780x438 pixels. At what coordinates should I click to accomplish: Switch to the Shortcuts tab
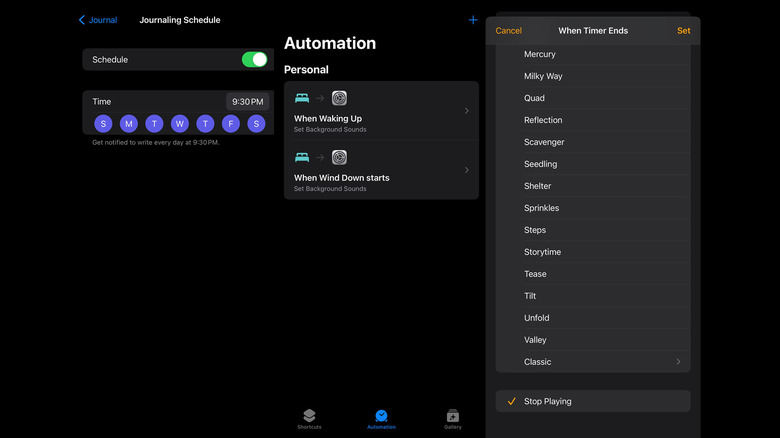tap(309, 419)
